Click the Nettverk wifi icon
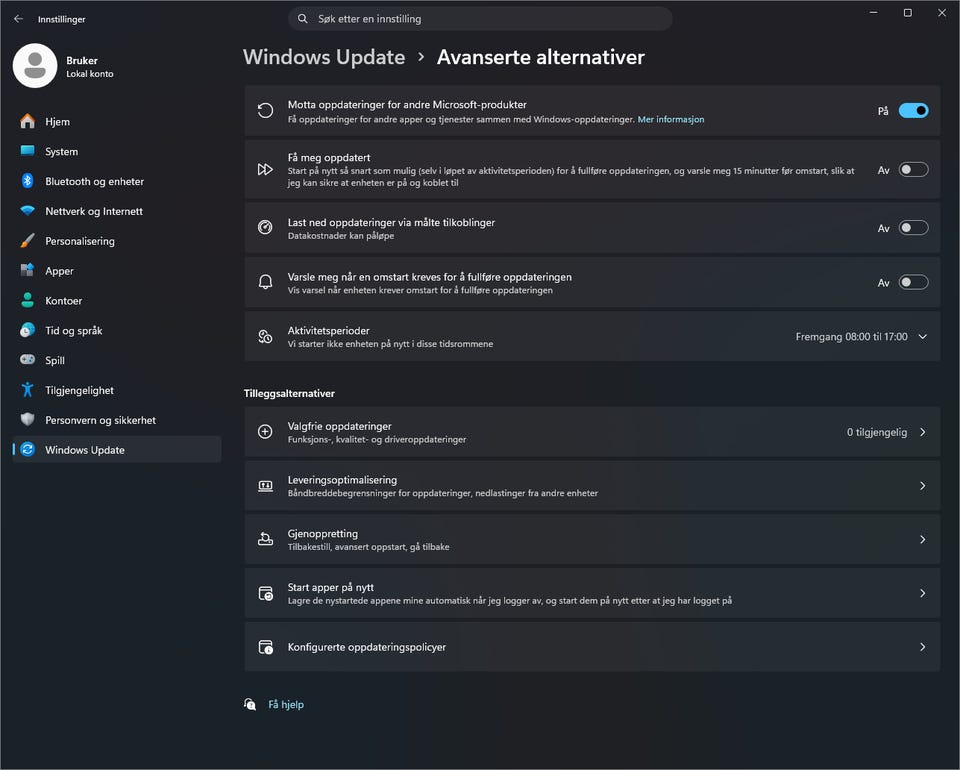This screenshot has width=960, height=770. [x=28, y=211]
